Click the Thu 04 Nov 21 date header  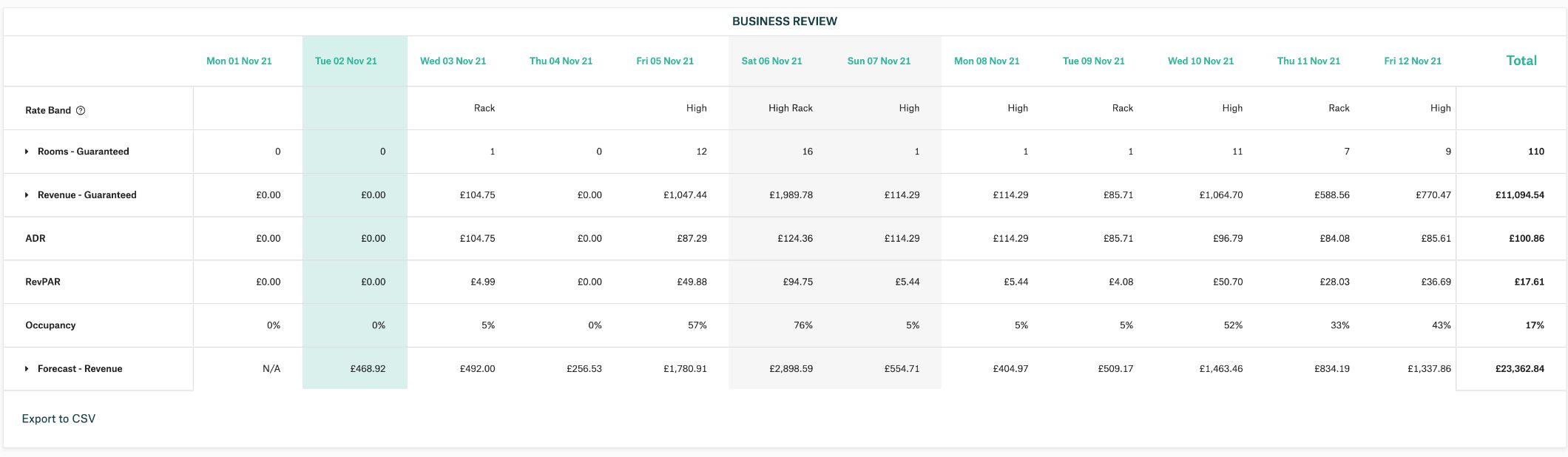(x=561, y=61)
